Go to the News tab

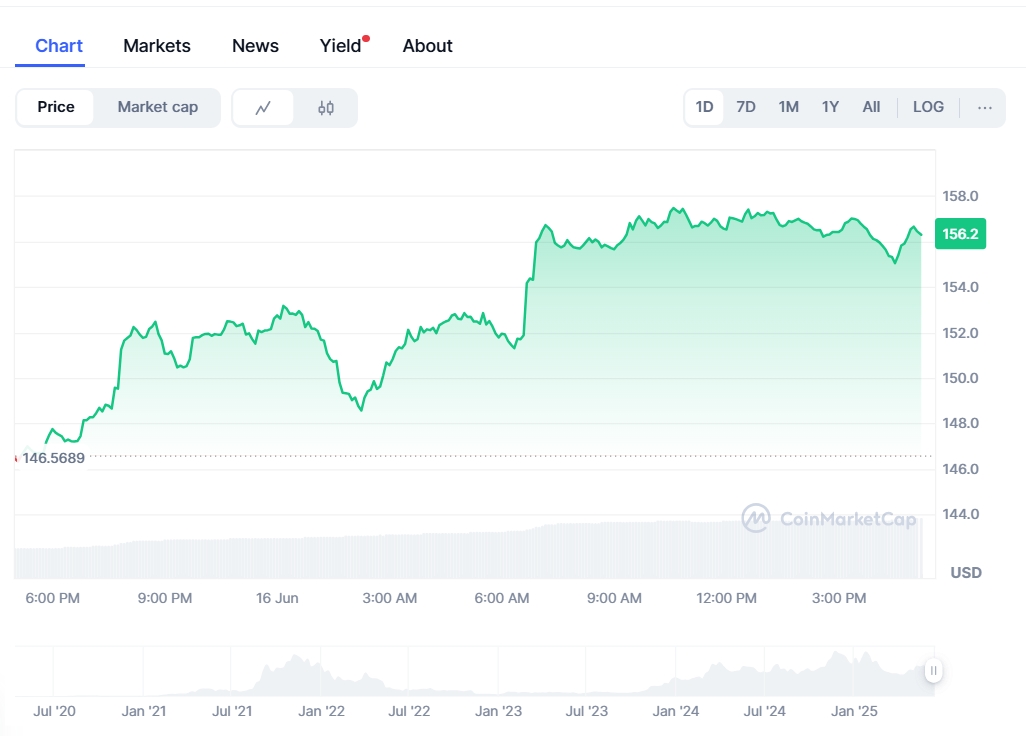[255, 46]
